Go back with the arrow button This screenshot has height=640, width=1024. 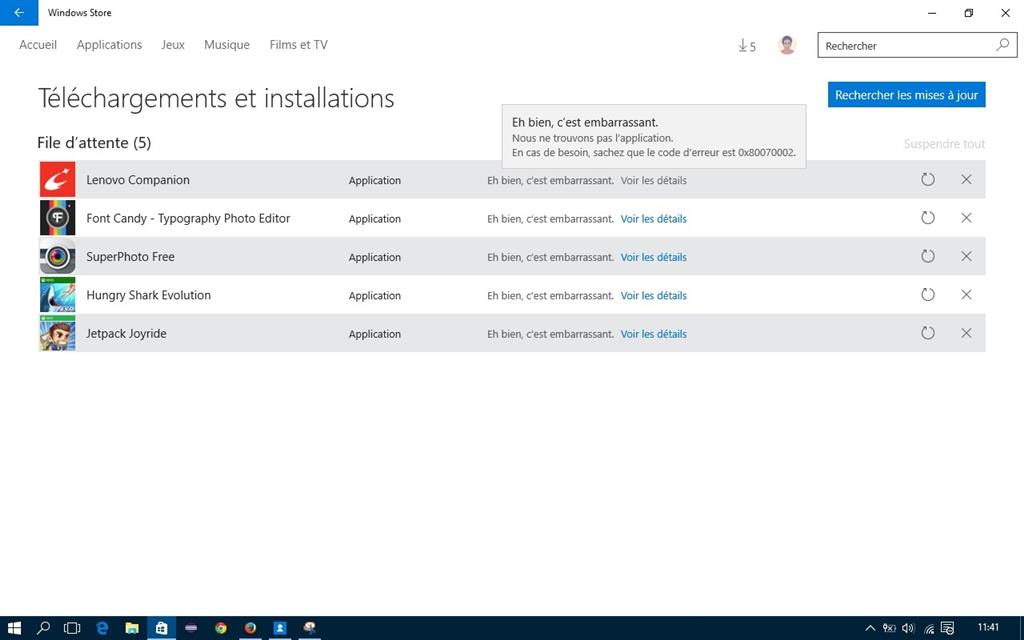[x=19, y=12]
